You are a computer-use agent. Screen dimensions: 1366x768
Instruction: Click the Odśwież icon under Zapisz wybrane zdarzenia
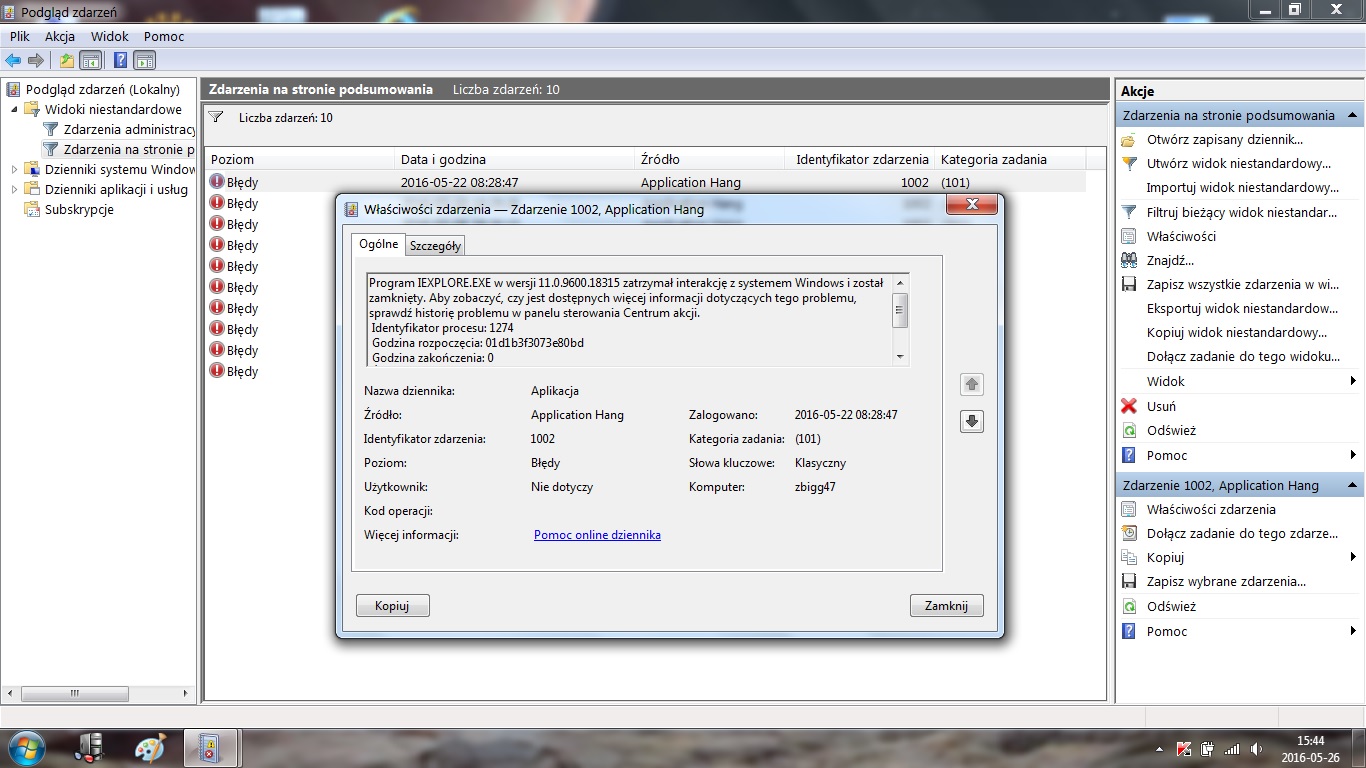[1129, 607]
